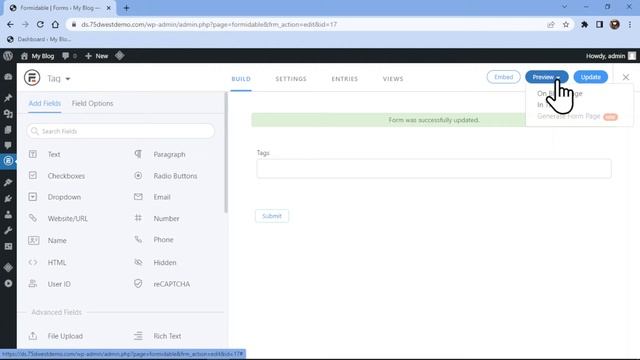The height and width of the screenshot is (360, 640).
Task: Open My Blog site link
Action: click(37, 56)
